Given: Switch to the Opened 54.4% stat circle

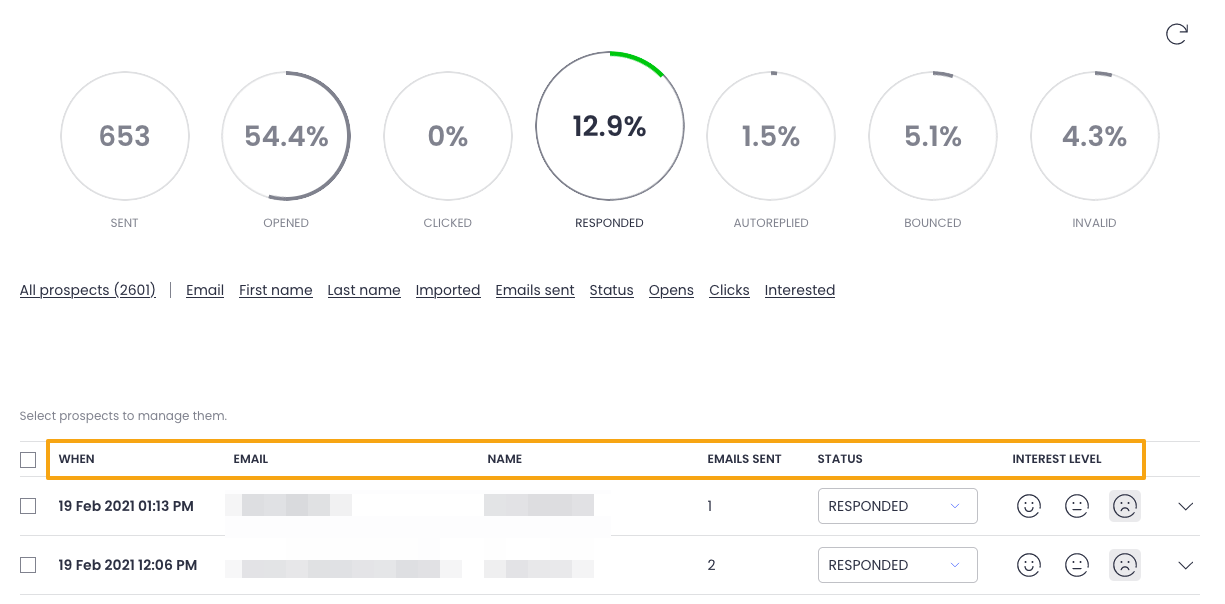Looking at the screenshot, I should tap(286, 136).
